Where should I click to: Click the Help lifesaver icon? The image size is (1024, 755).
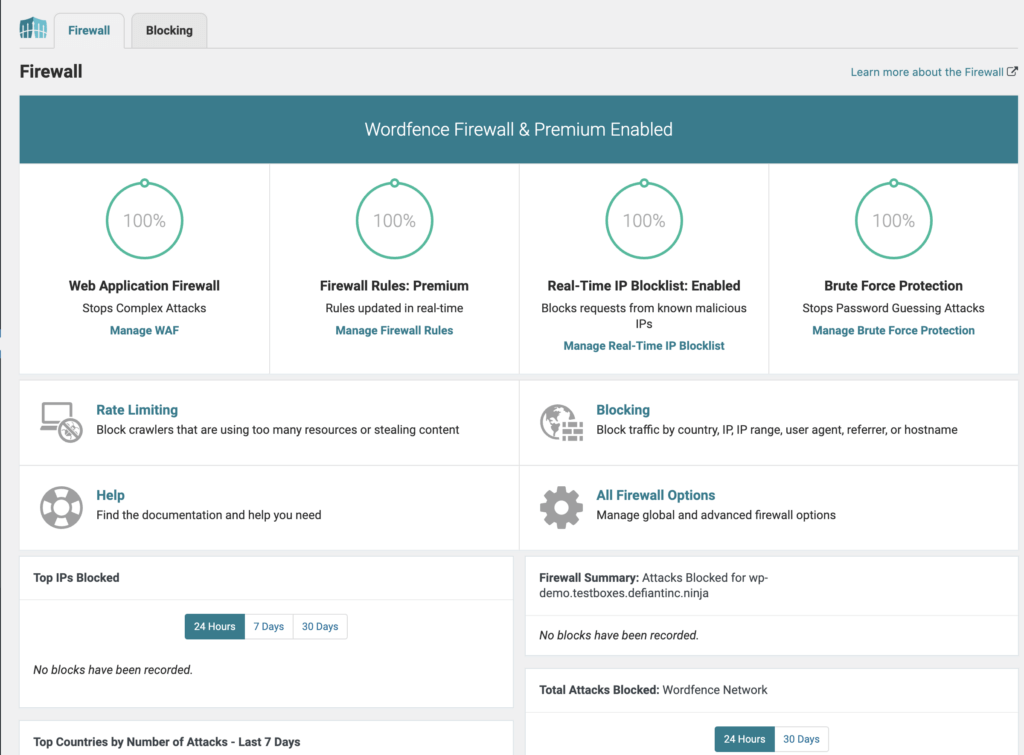[61, 507]
